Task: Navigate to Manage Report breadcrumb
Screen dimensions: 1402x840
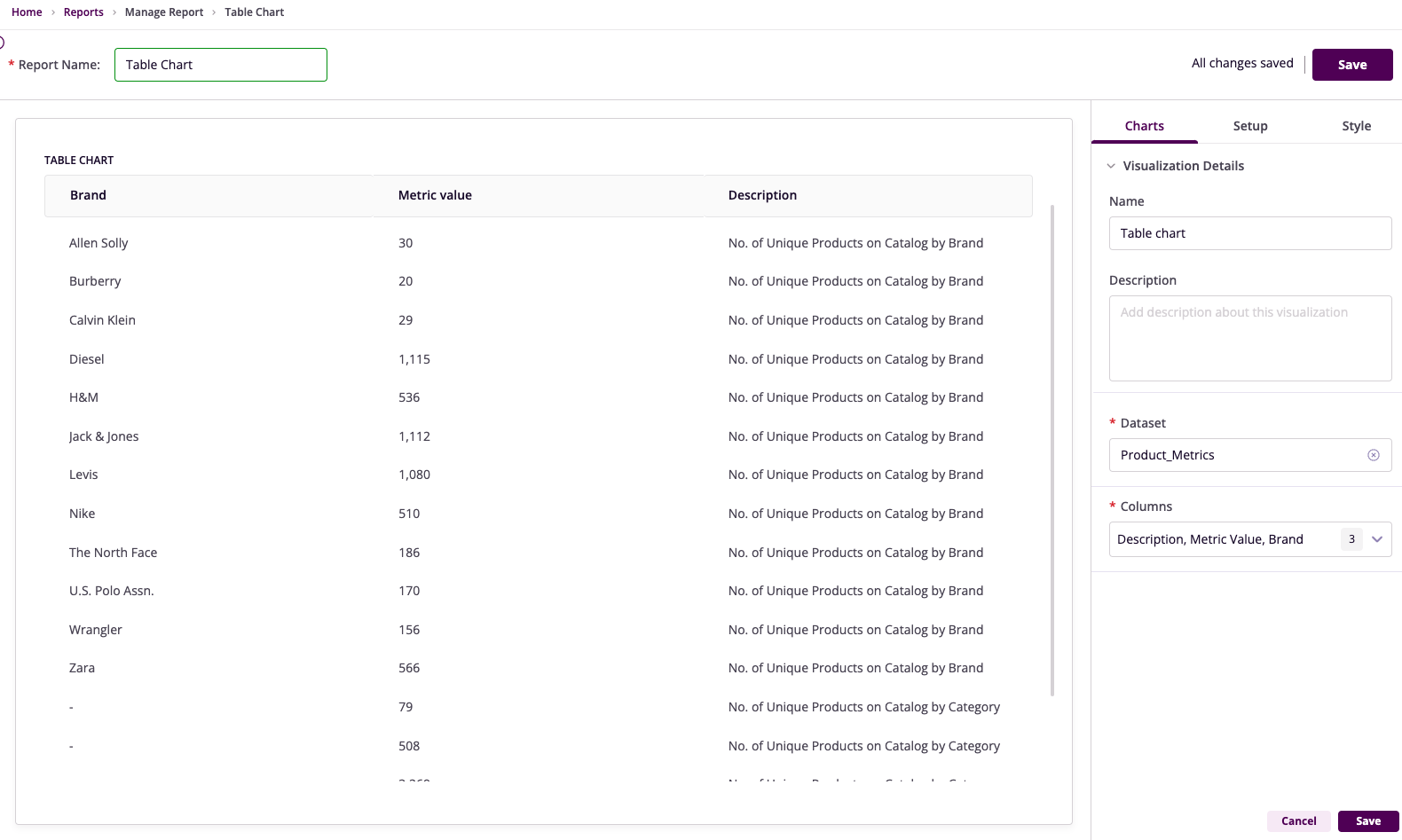Action: 164,12
